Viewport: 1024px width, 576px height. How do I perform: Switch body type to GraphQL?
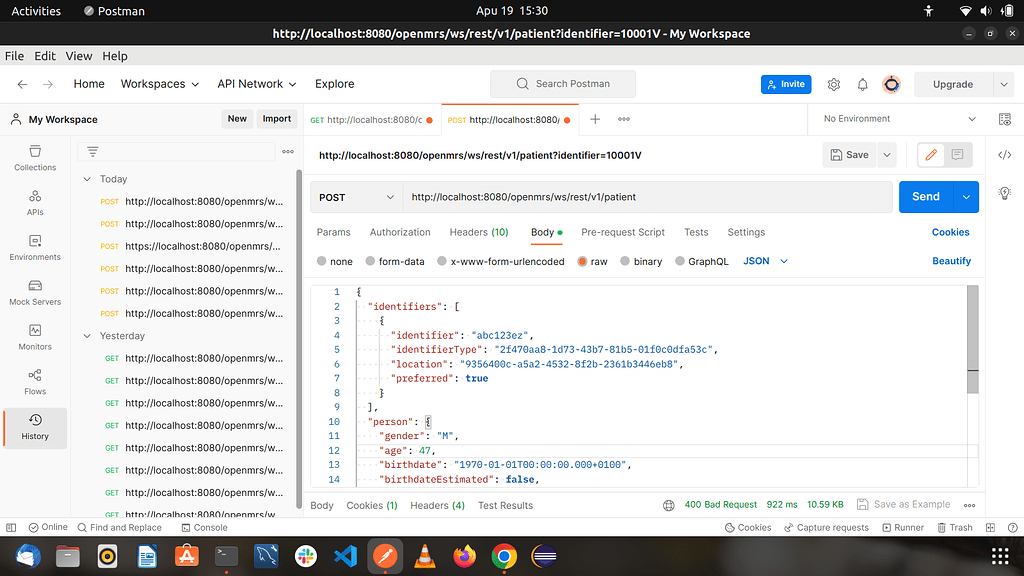click(x=702, y=261)
